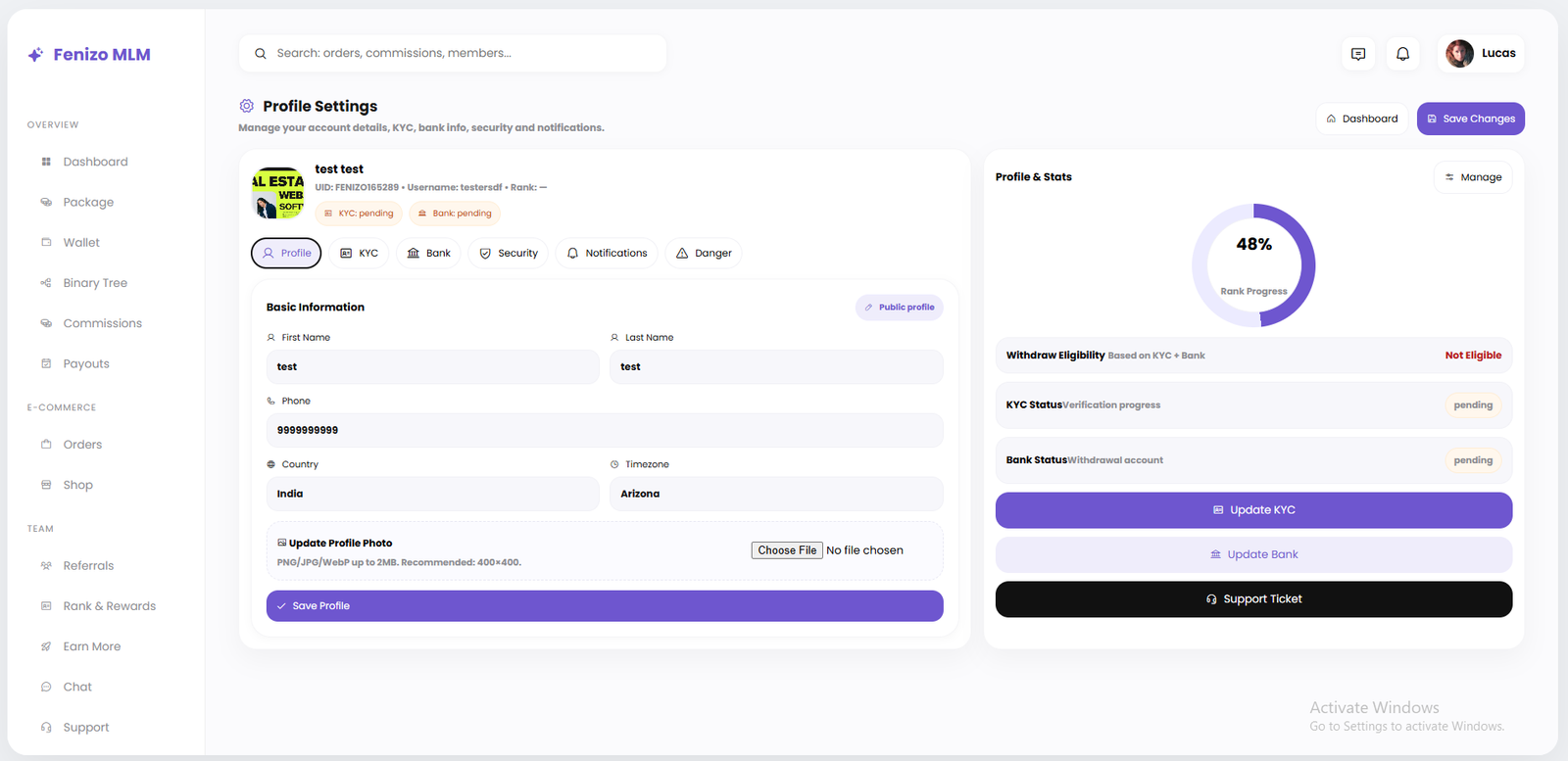This screenshot has width=1568, height=761.
Task: Open the Lucas user account menu
Action: [x=1481, y=54]
